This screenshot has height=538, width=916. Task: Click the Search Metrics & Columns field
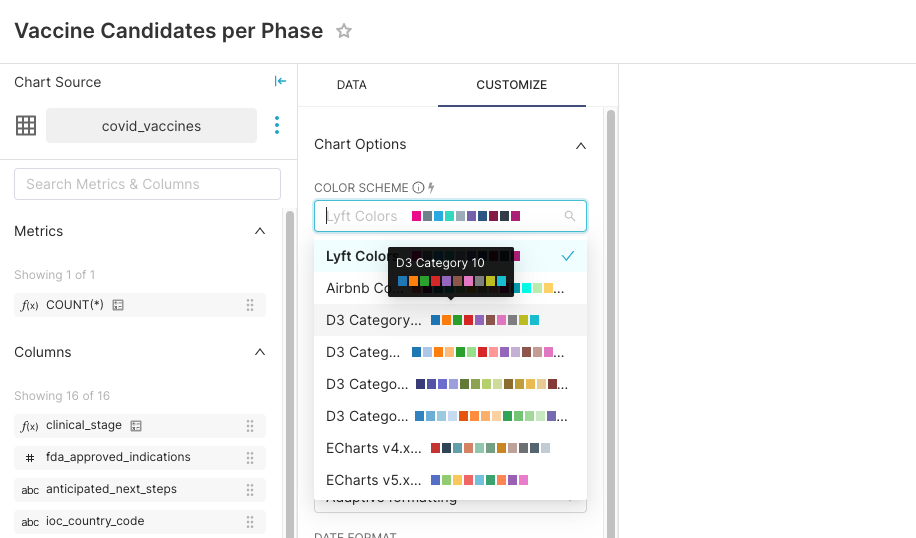point(147,184)
